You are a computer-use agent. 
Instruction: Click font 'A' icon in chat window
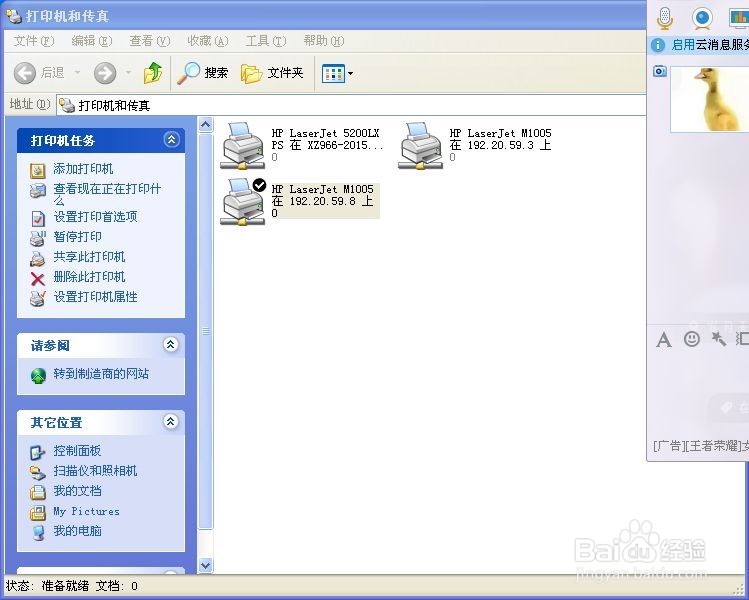[x=663, y=340]
